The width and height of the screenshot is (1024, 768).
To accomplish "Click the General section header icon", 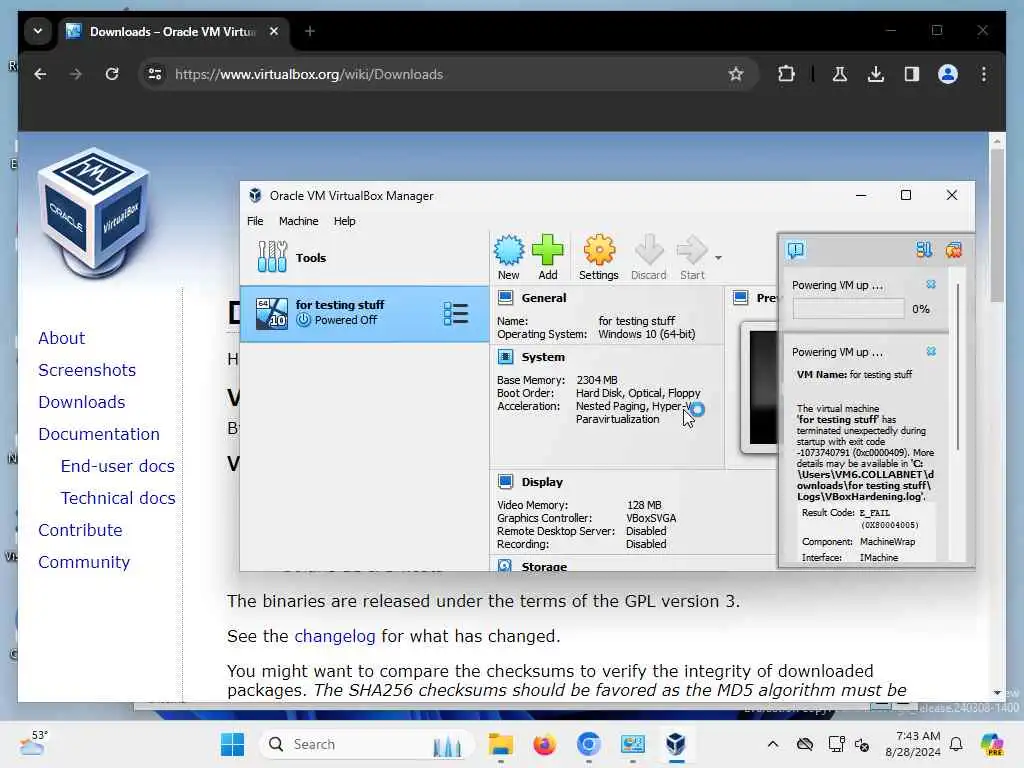I will point(505,298).
